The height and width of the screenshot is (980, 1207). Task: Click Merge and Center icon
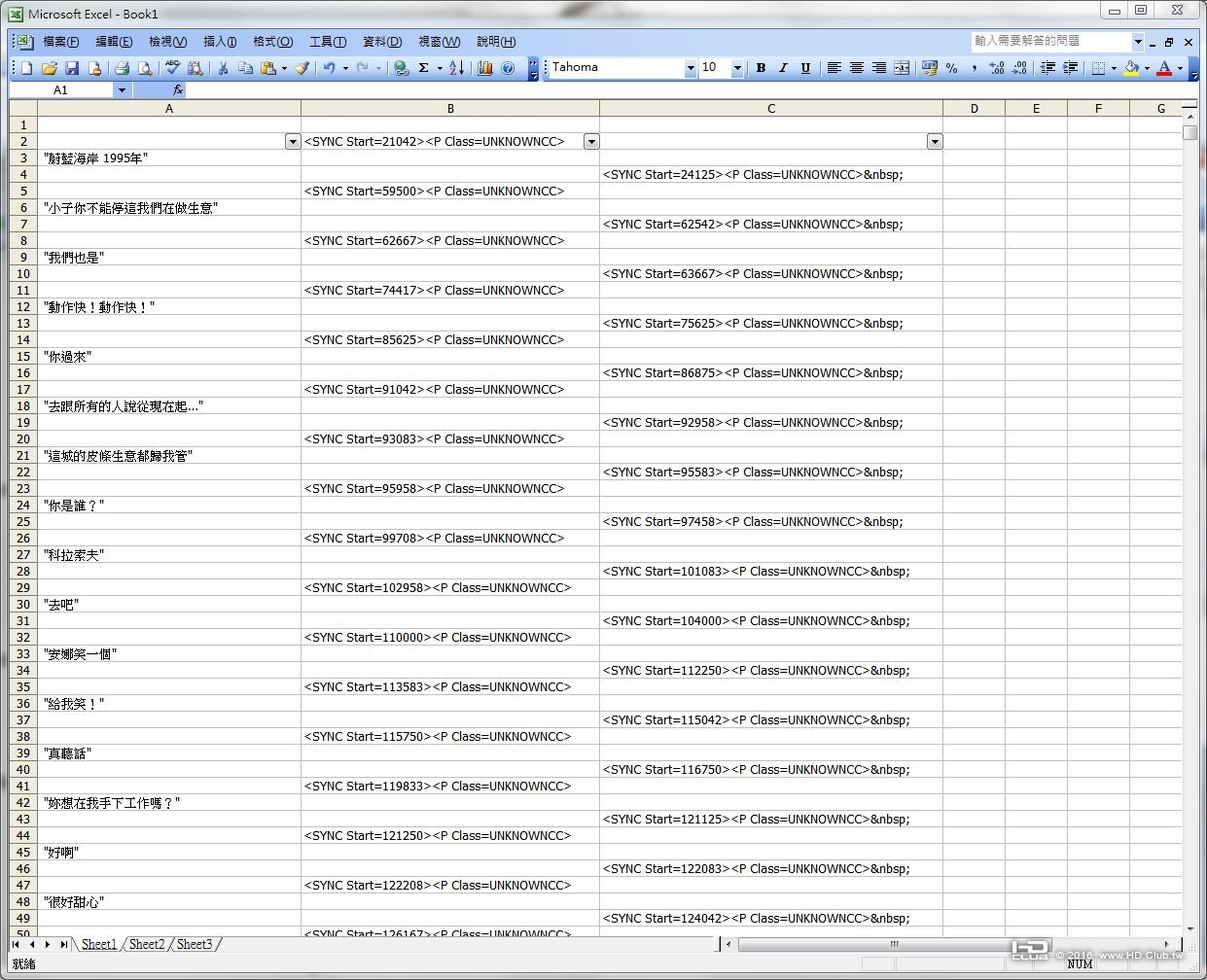(902, 68)
